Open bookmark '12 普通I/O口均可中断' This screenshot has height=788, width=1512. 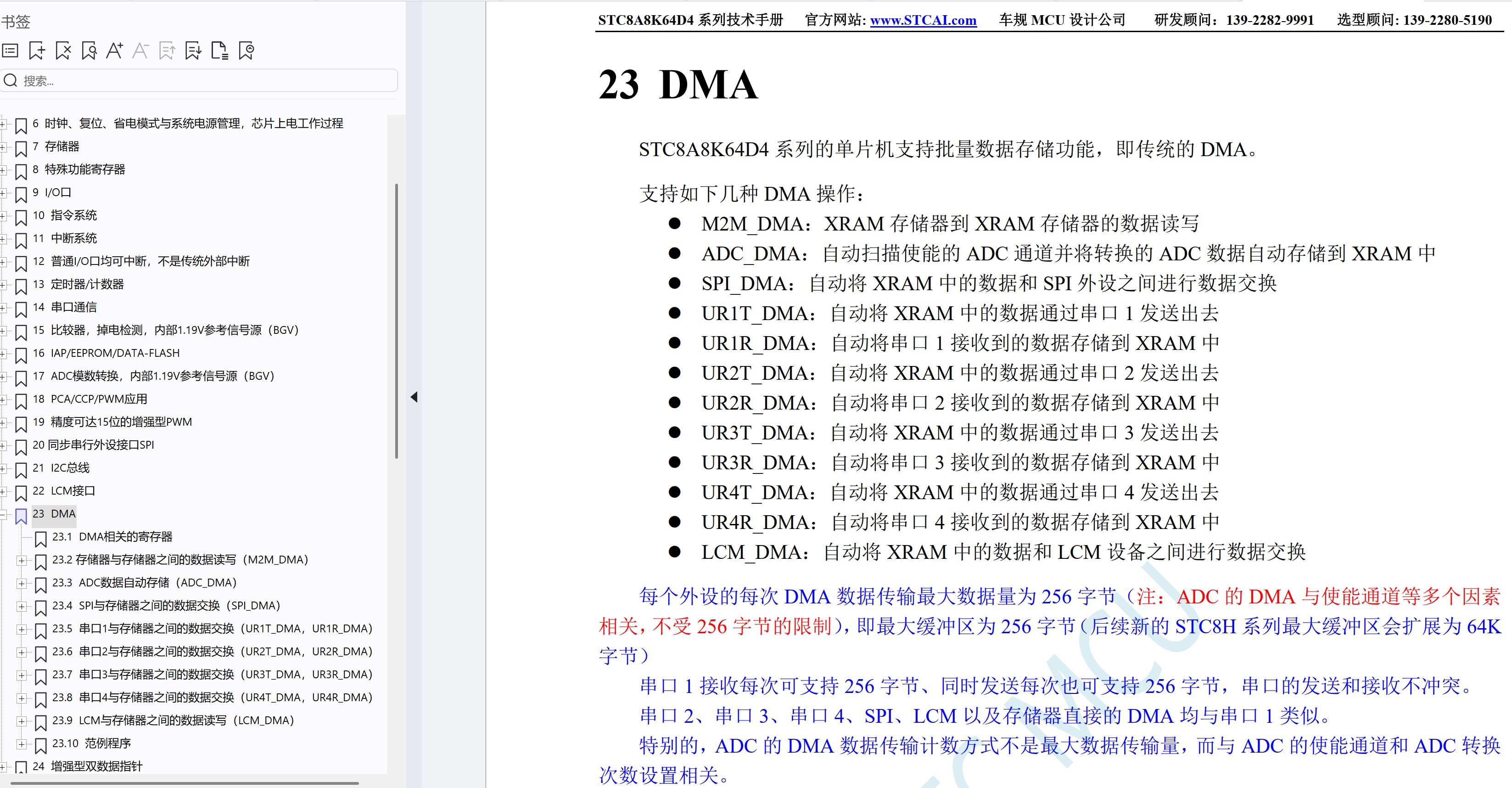pyautogui.click(x=141, y=261)
